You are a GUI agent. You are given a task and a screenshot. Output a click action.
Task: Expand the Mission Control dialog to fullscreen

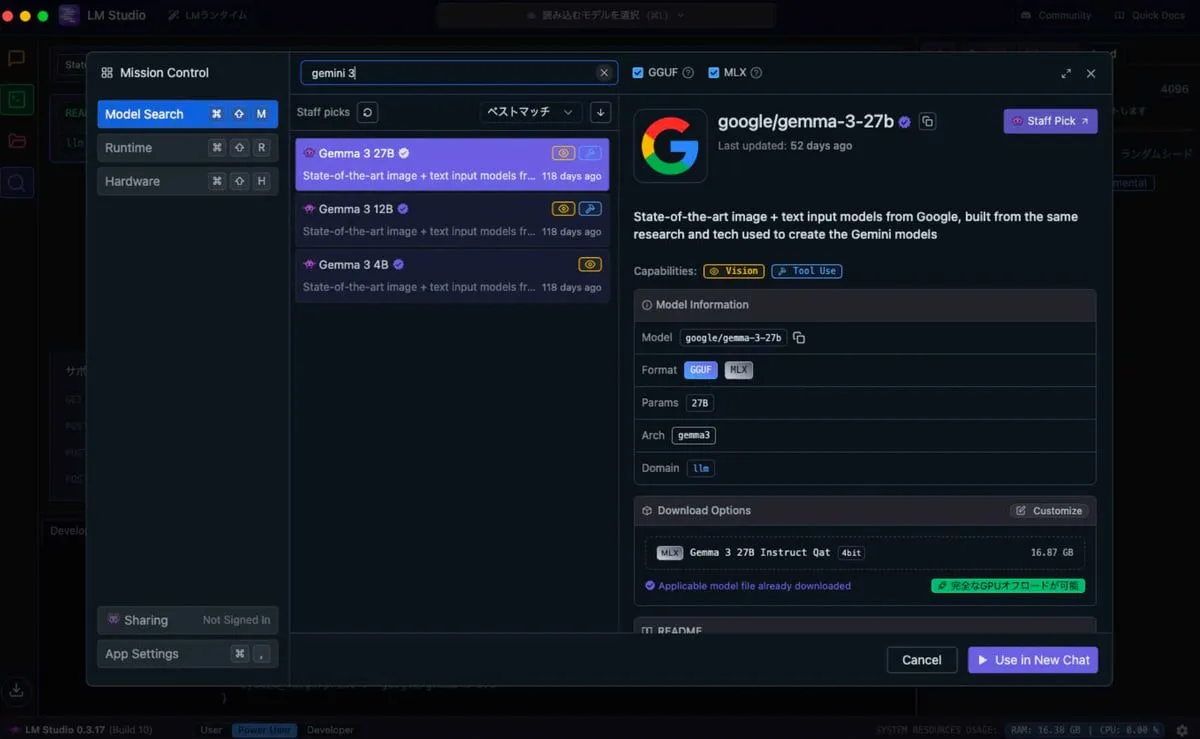click(x=1066, y=73)
